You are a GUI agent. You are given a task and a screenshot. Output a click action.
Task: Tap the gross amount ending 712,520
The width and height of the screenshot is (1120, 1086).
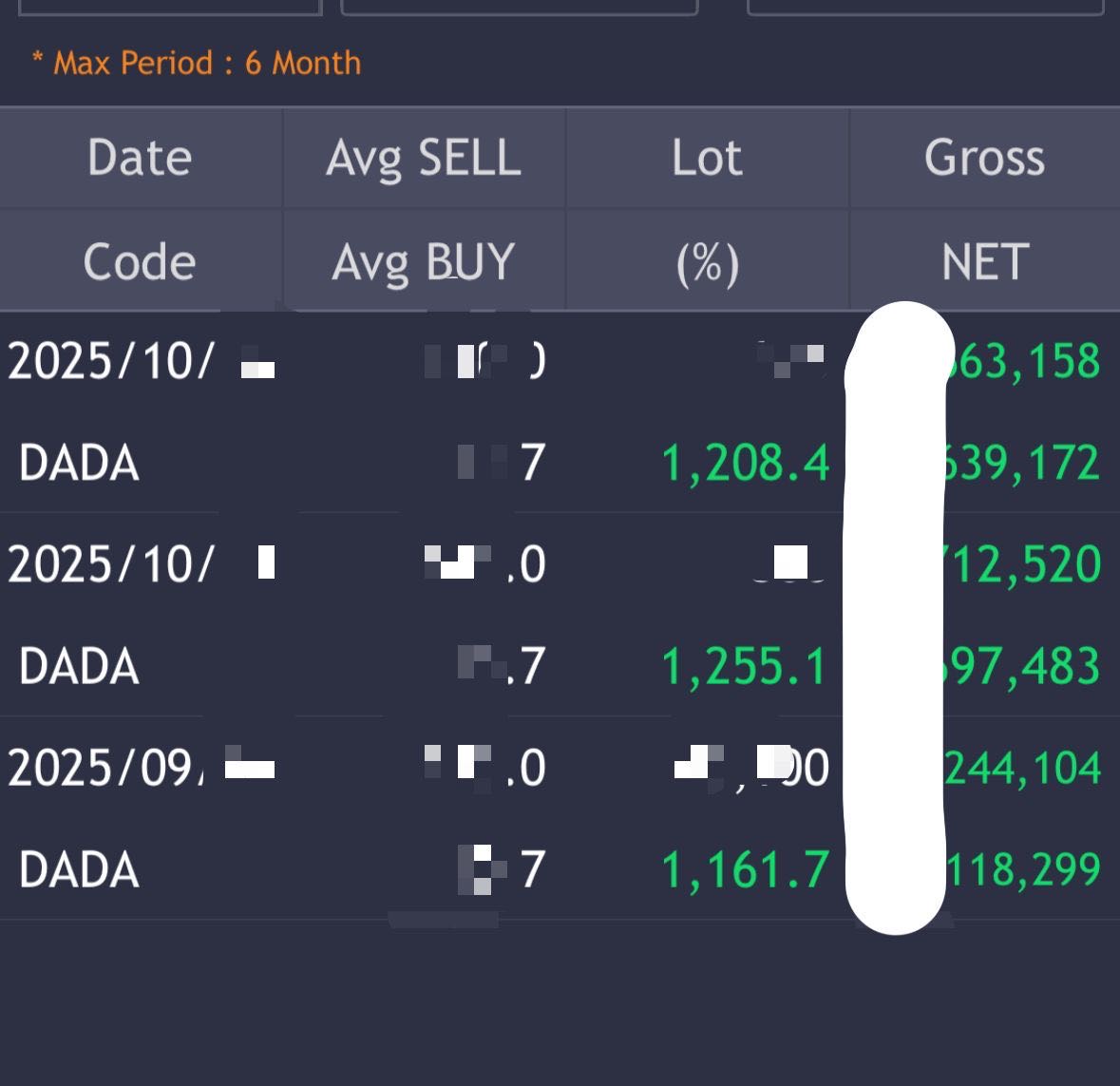(x=1024, y=564)
